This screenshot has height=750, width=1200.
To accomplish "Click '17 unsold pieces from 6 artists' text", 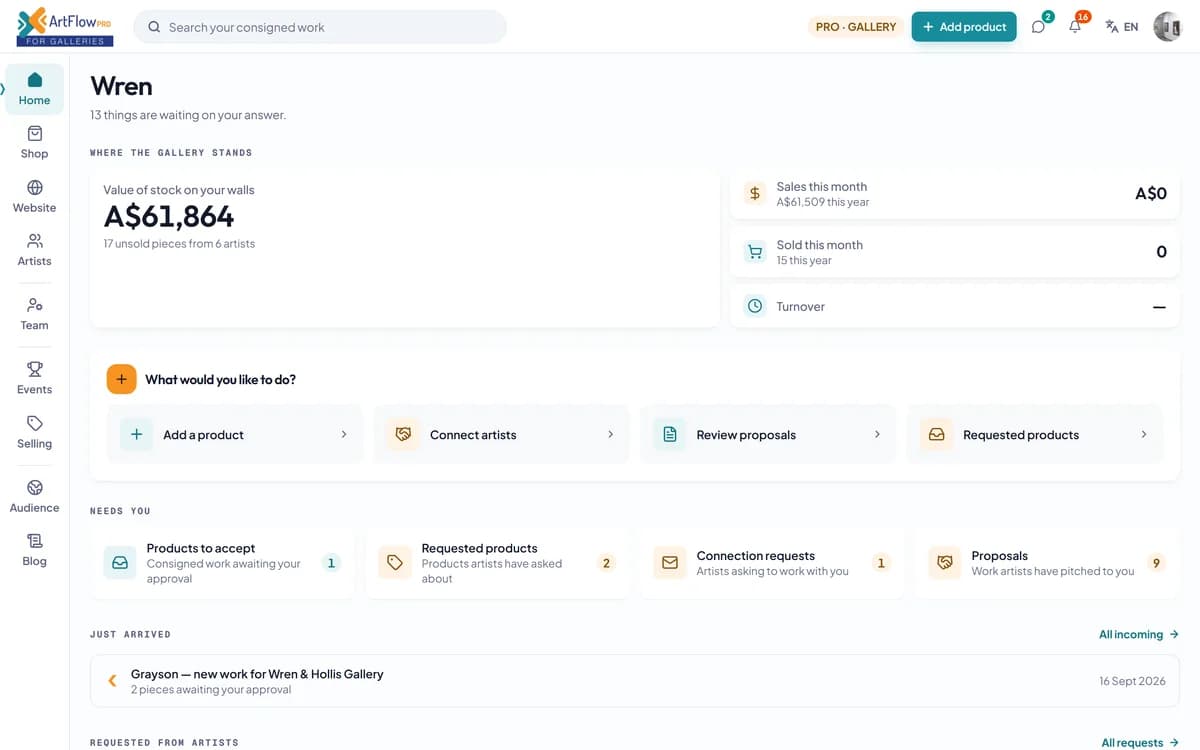I will click(x=179, y=244).
